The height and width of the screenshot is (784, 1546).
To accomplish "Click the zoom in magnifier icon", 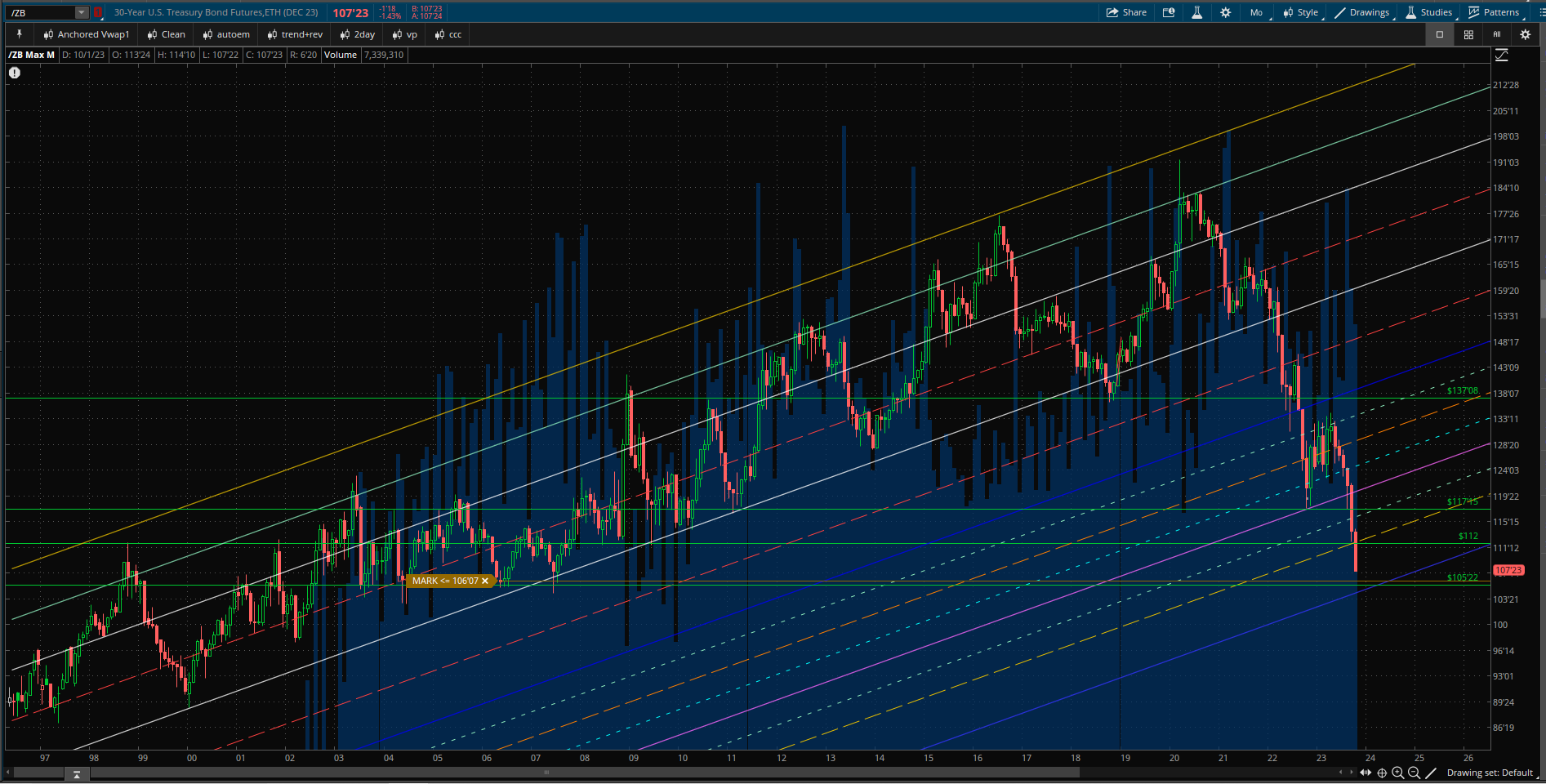I will click(1397, 773).
